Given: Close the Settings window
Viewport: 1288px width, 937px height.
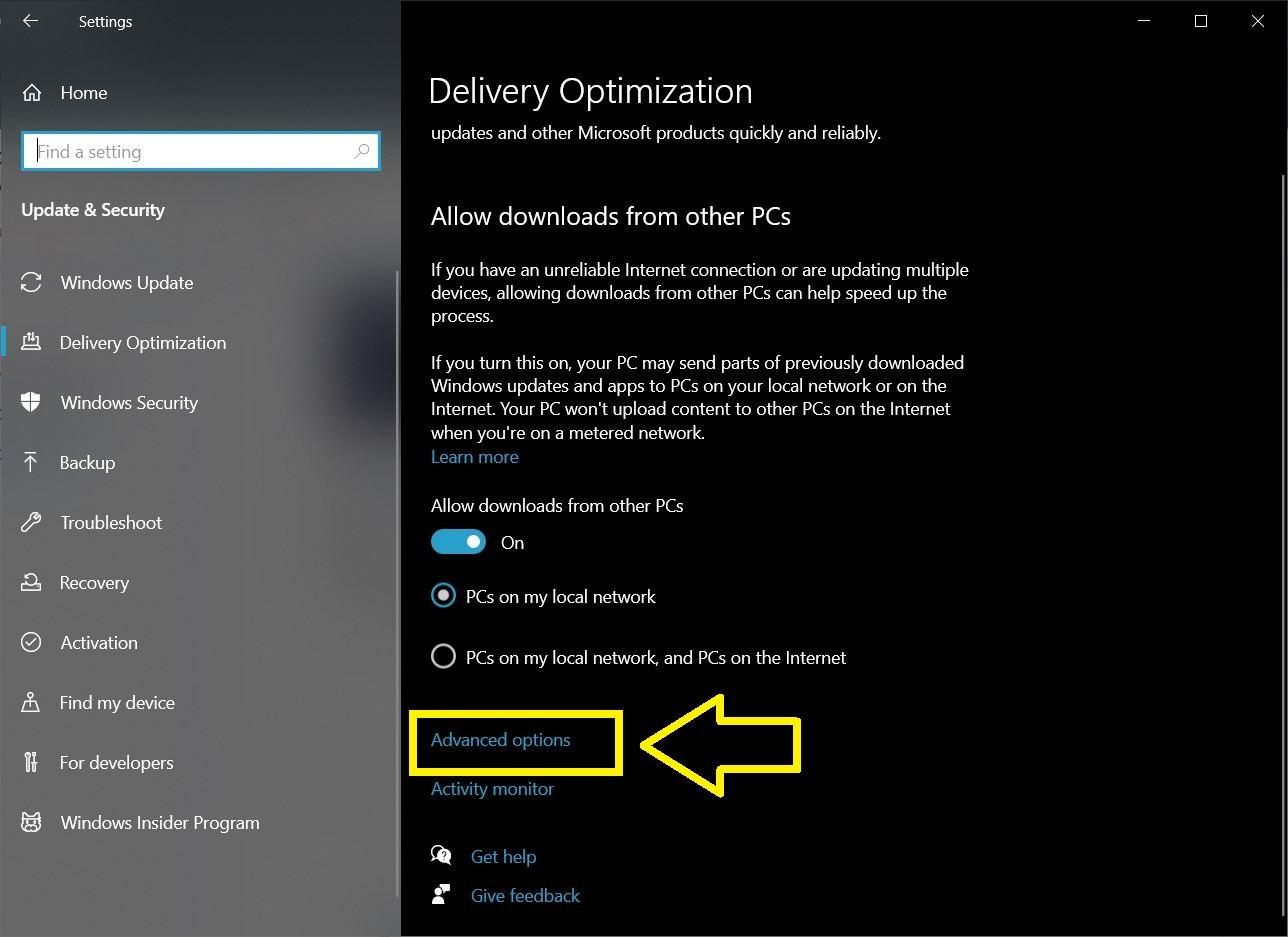Looking at the screenshot, I should tap(1258, 21).
